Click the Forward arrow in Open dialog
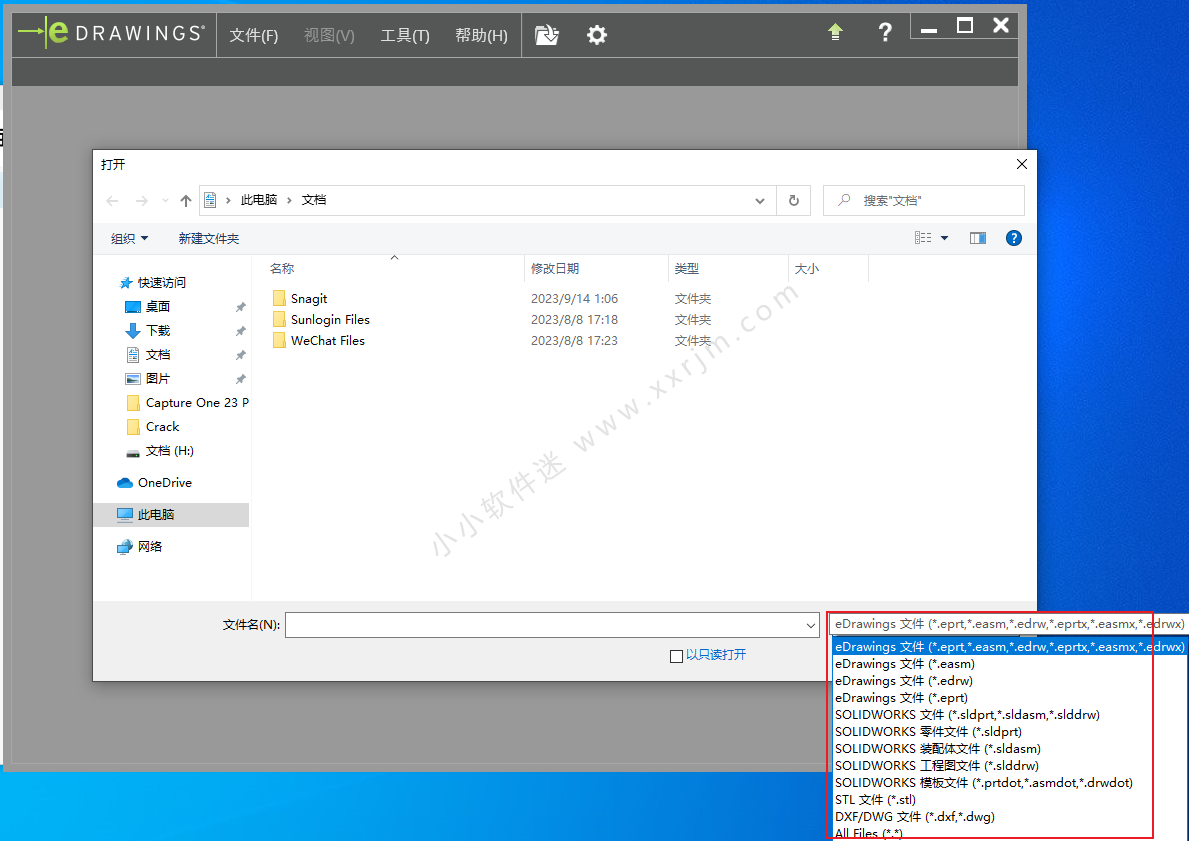This screenshot has width=1189, height=841. [x=141, y=200]
